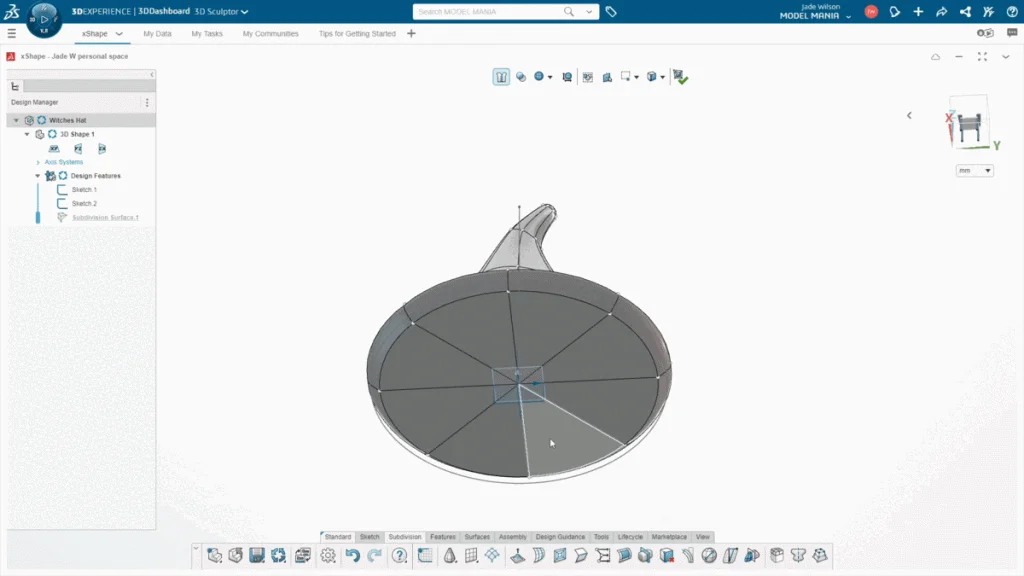Image resolution: width=1024 pixels, height=576 pixels.
Task: Open the Settings gear in bottom toolbar
Action: coord(328,556)
